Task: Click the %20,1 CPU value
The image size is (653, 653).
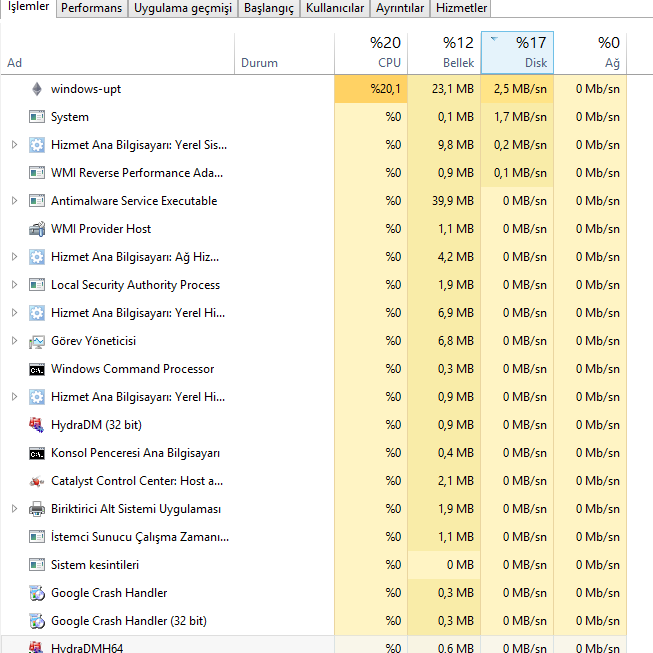Action: pyautogui.click(x=385, y=89)
